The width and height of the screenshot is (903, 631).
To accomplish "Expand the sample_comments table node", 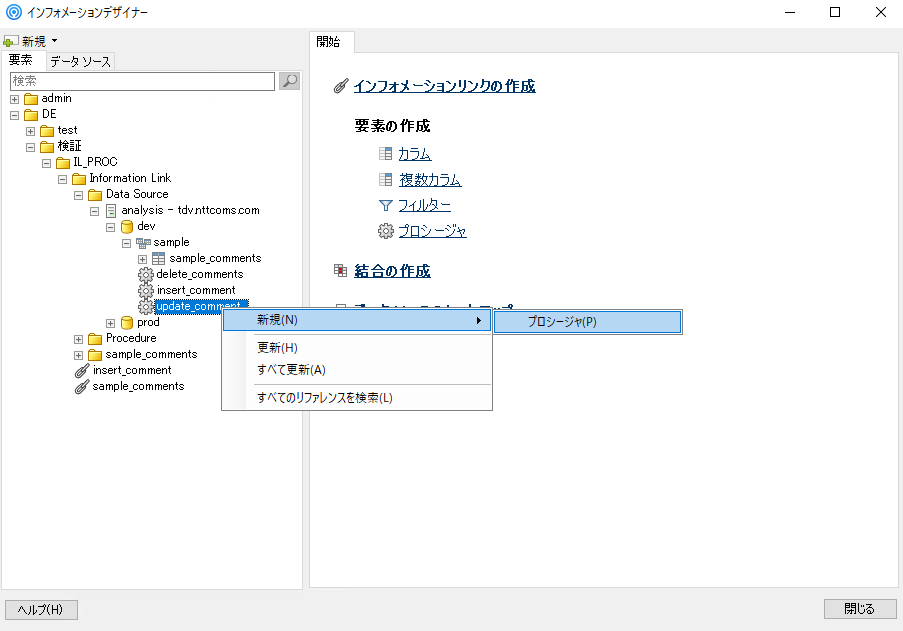I will [x=142, y=260].
